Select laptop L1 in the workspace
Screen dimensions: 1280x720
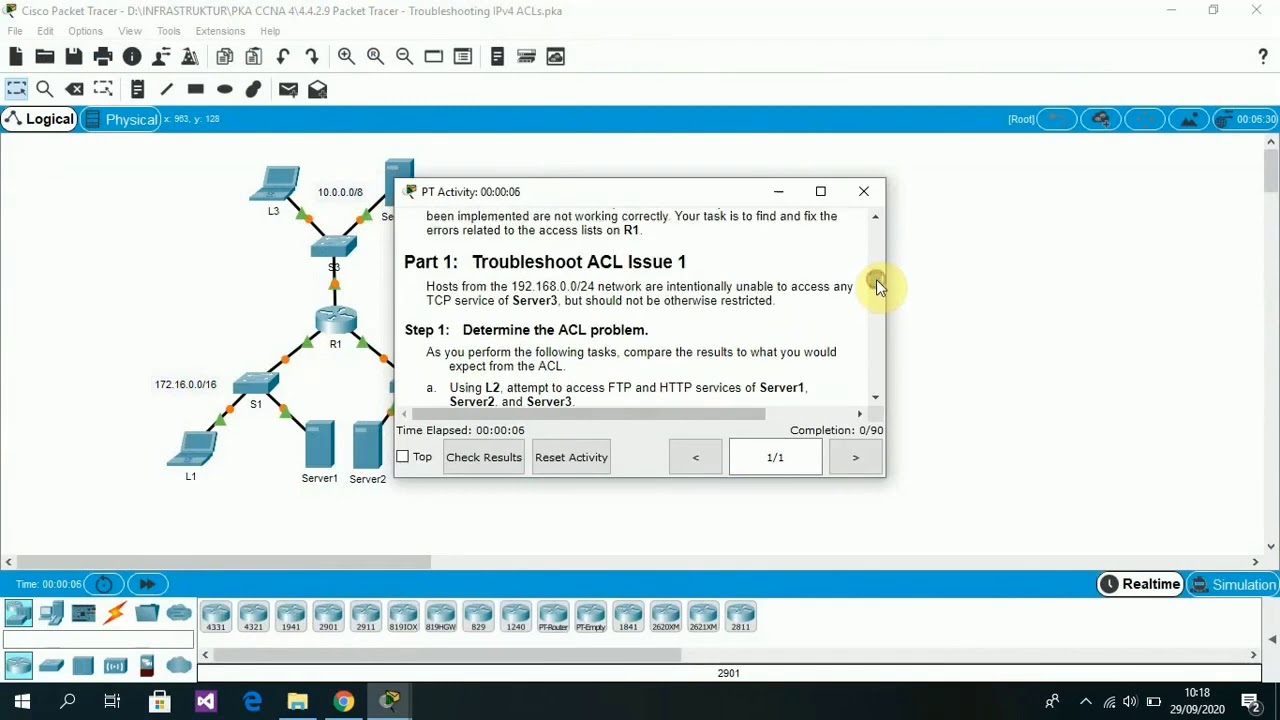[x=193, y=448]
